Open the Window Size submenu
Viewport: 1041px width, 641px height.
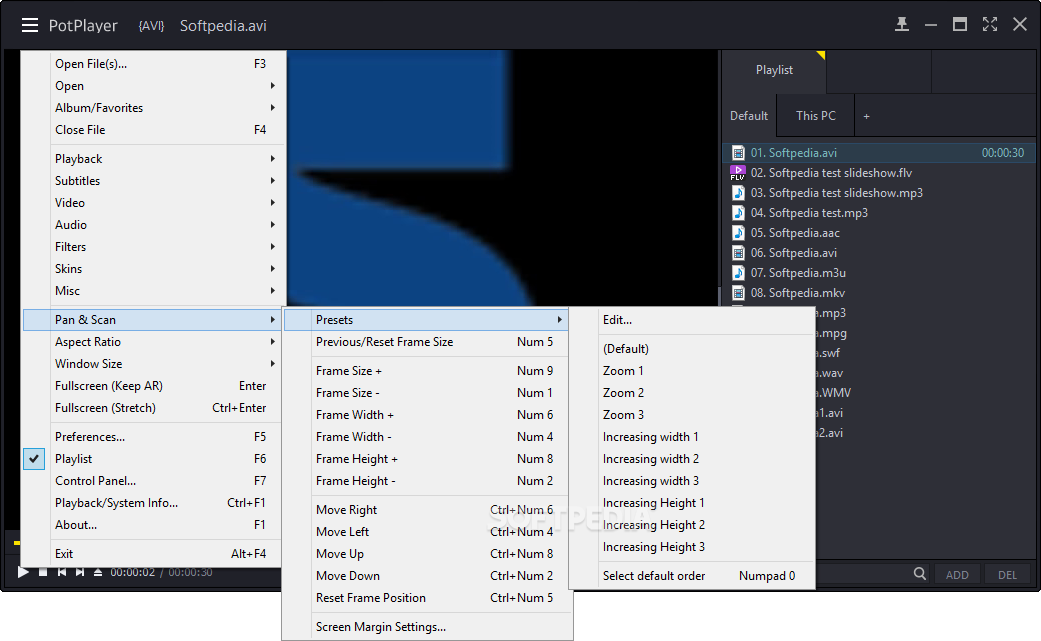[154, 364]
